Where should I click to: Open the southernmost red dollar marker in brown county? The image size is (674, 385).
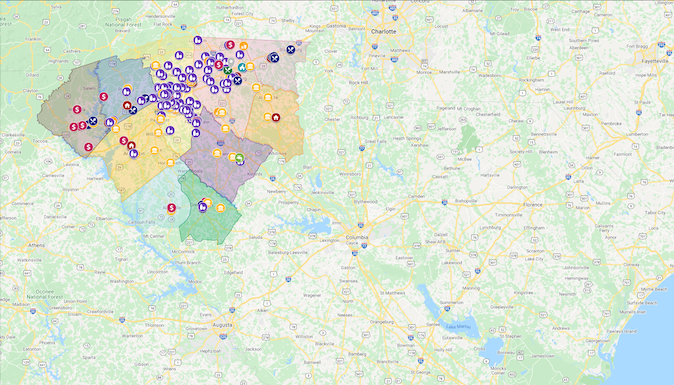click(x=89, y=147)
